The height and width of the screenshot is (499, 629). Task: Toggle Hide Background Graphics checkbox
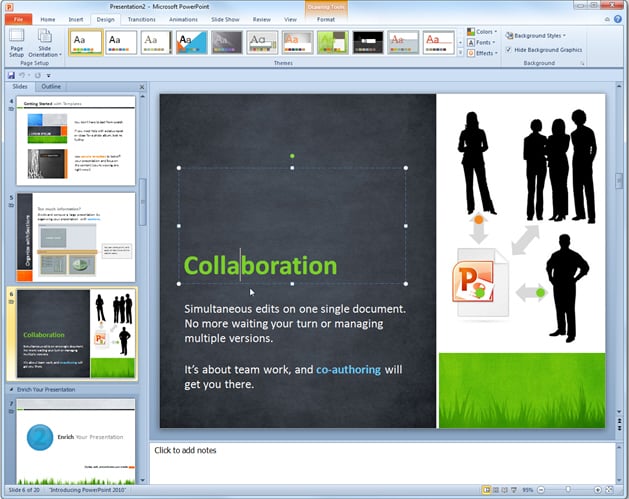pos(509,50)
